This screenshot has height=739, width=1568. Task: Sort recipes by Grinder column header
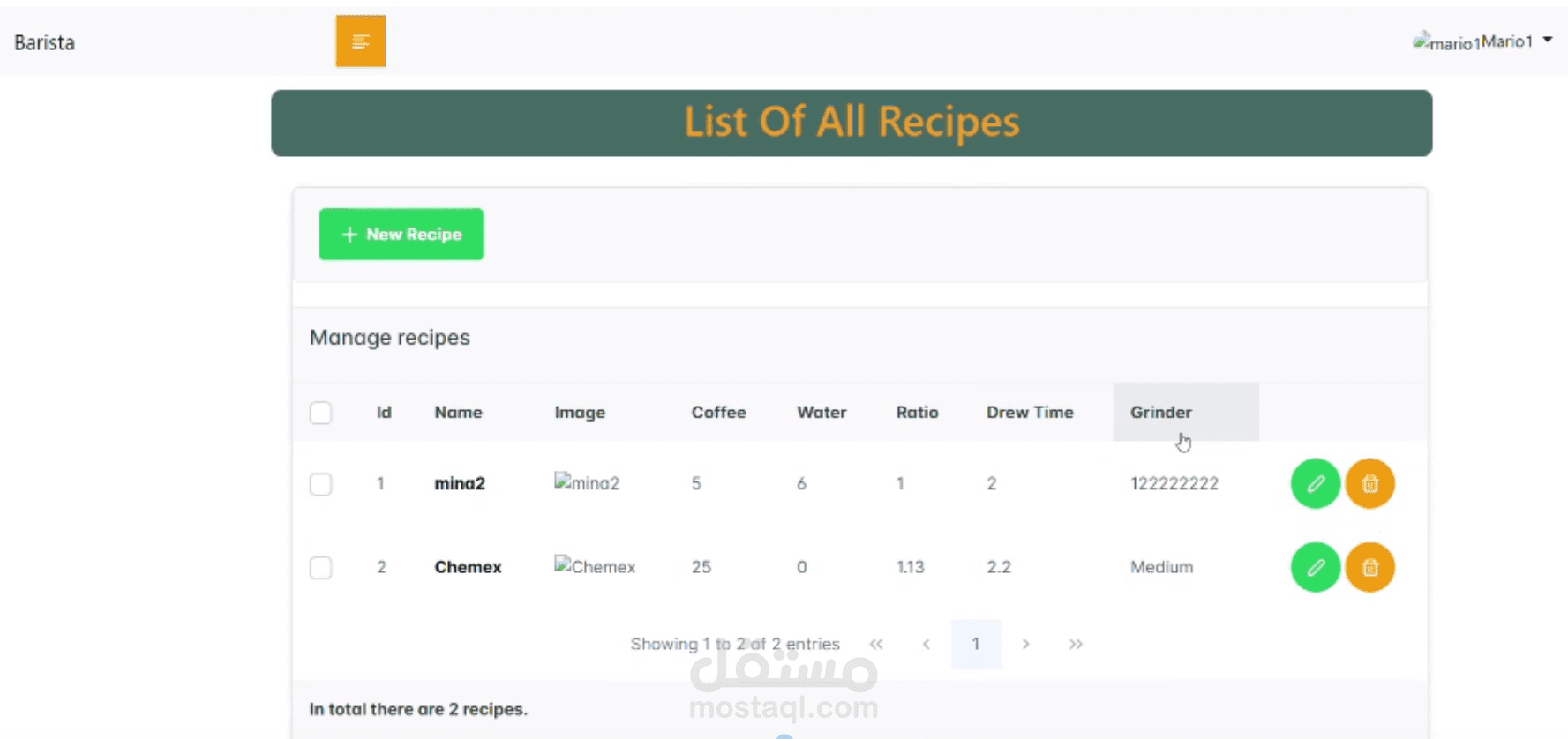tap(1186, 412)
